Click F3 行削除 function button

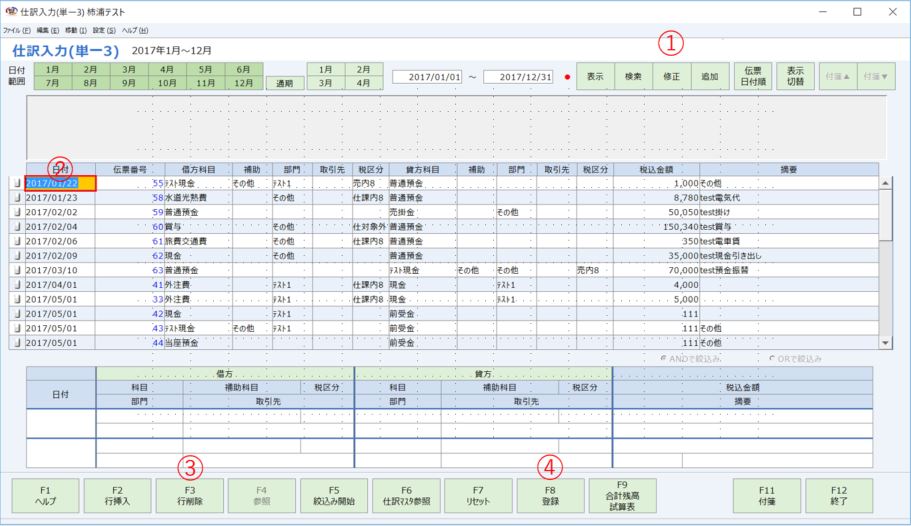[190, 496]
